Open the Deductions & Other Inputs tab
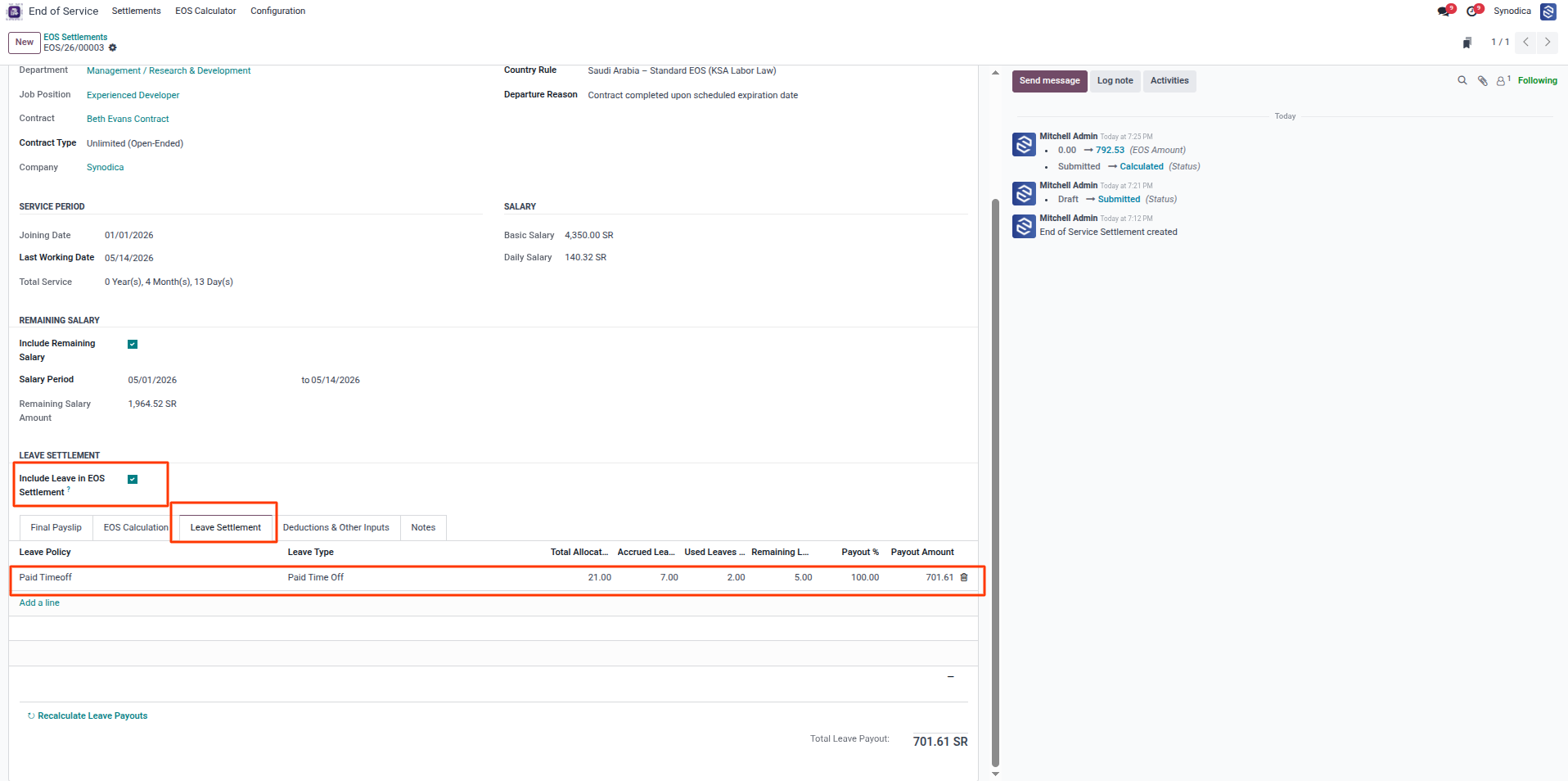The image size is (1568, 781). tap(336, 527)
